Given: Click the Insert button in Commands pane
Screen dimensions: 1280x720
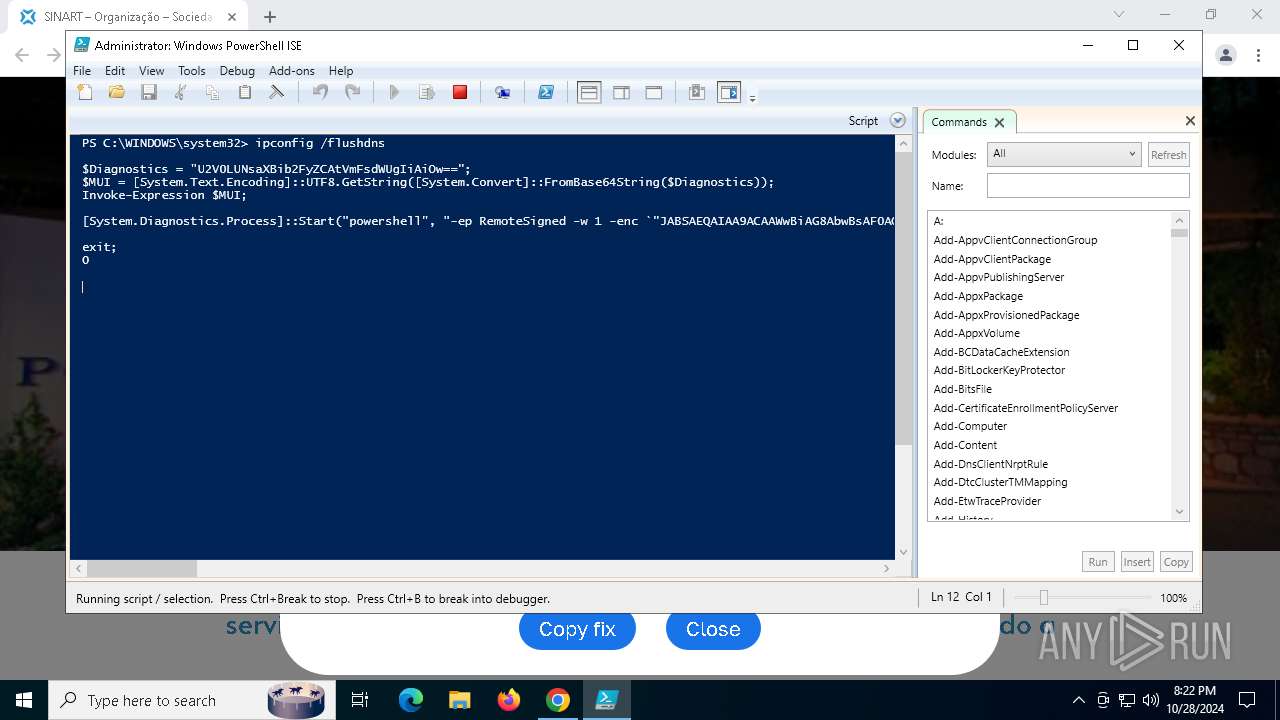Looking at the screenshot, I should click(1137, 562).
